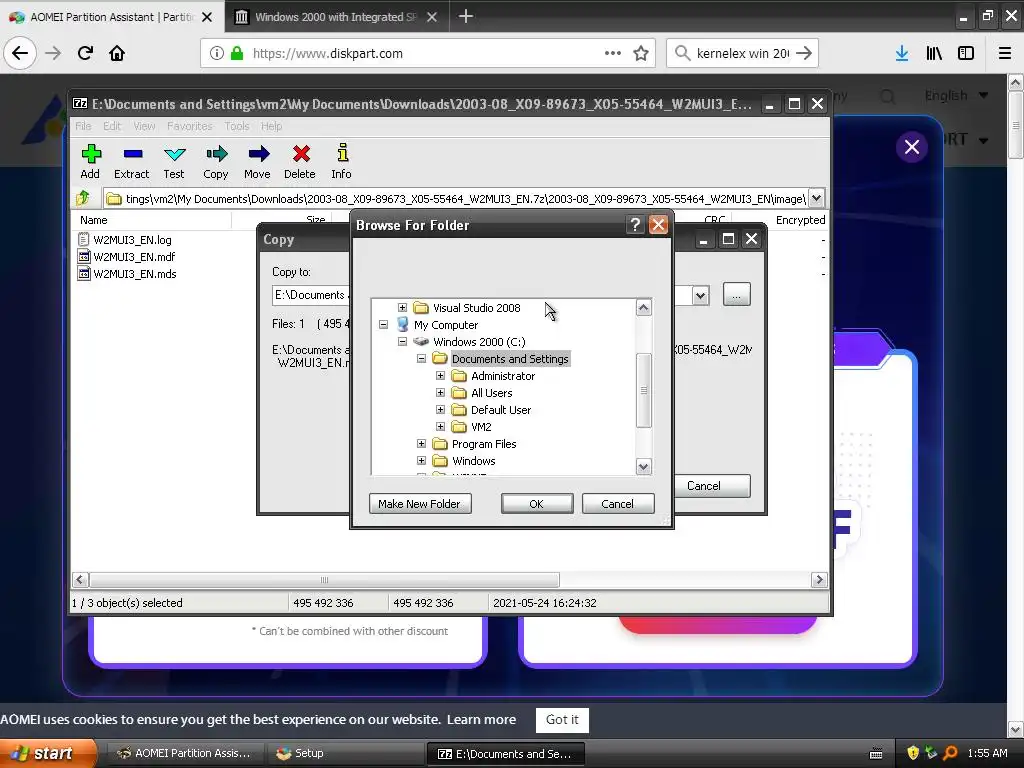Expand the Default User folder node

click(x=440, y=409)
